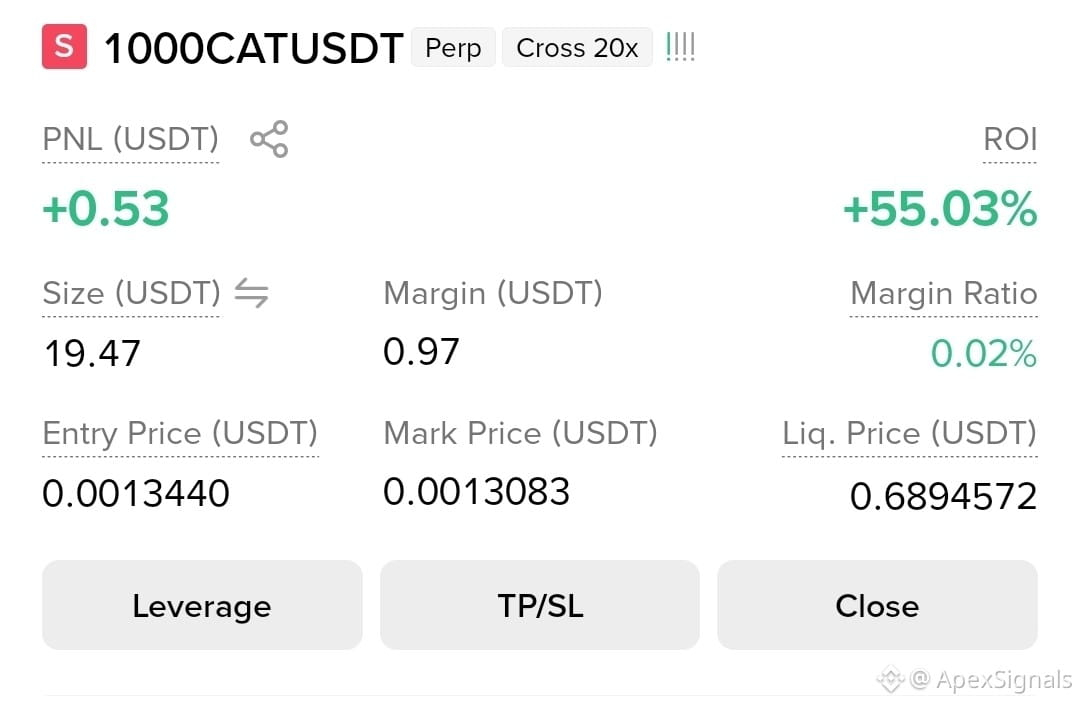Screen dimensions: 1080x704
Task: Click the +0.53 PNL value
Action: [x=106, y=209]
